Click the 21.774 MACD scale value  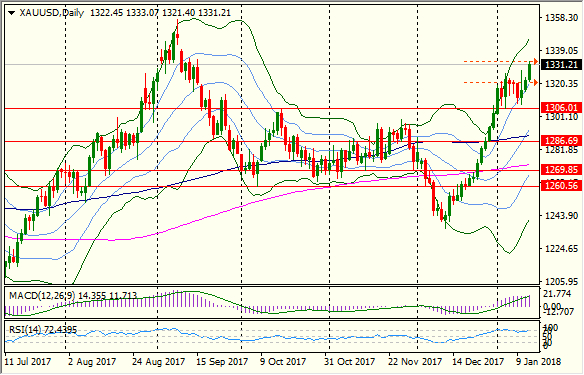[x=557, y=294]
